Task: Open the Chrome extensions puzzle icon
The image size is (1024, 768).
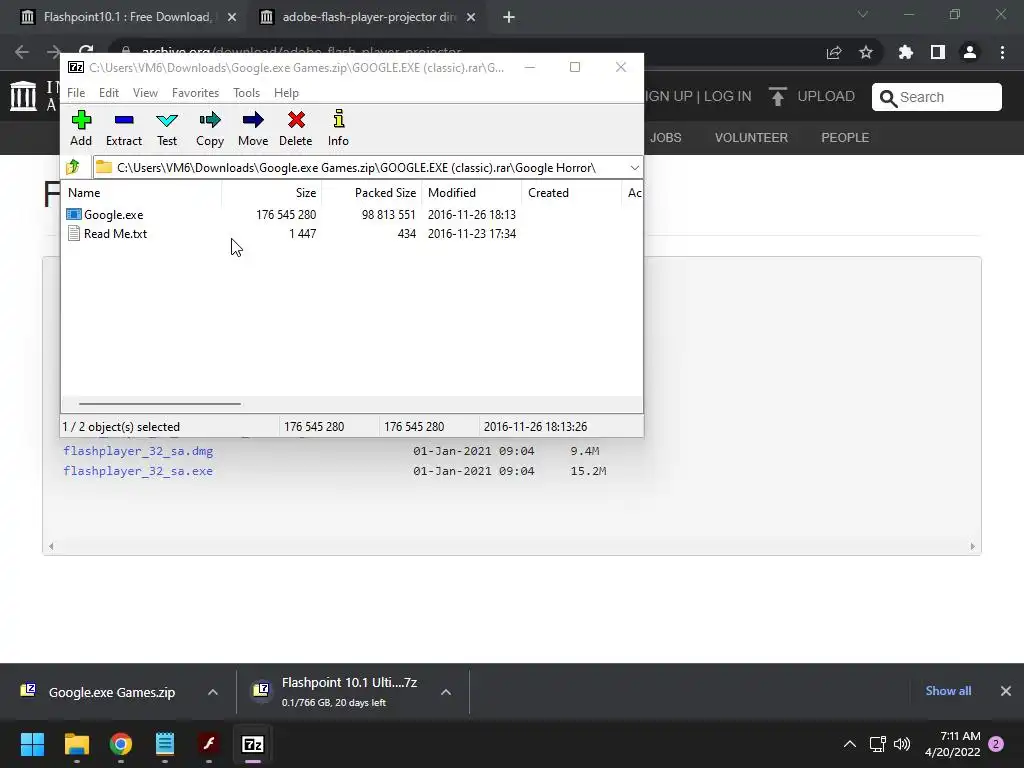Action: click(906, 52)
